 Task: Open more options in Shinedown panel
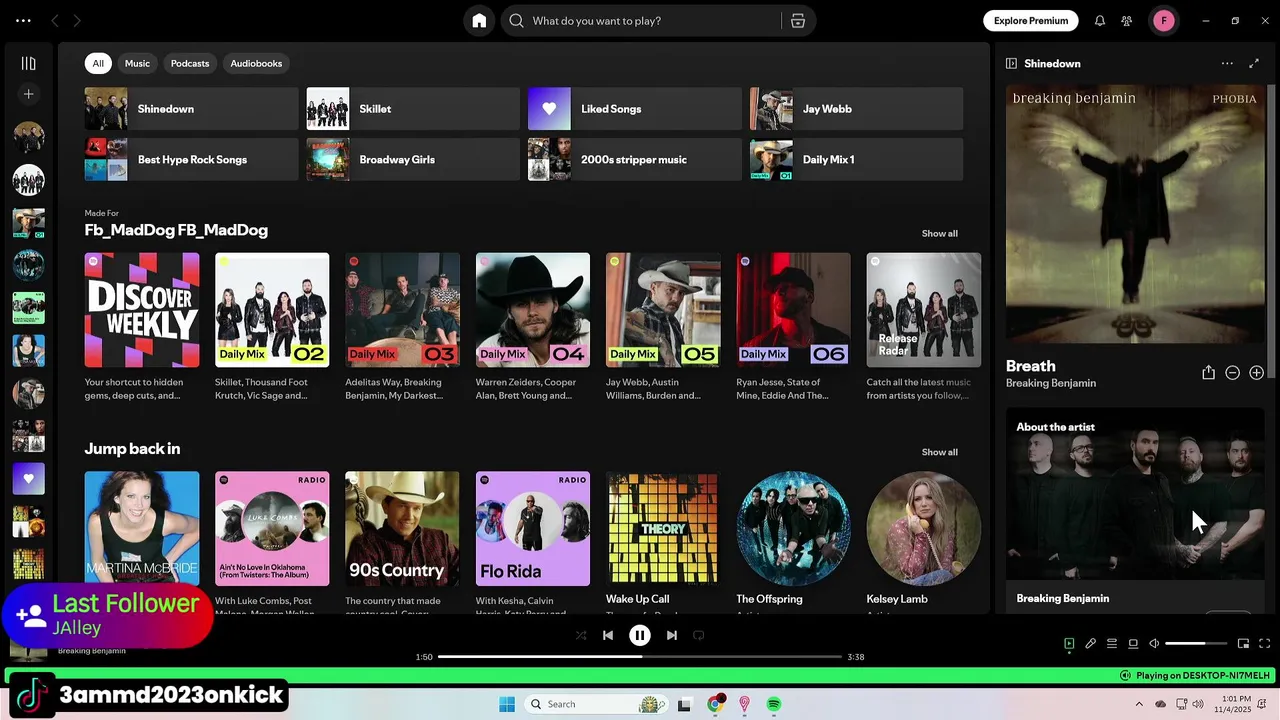(1227, 63)
